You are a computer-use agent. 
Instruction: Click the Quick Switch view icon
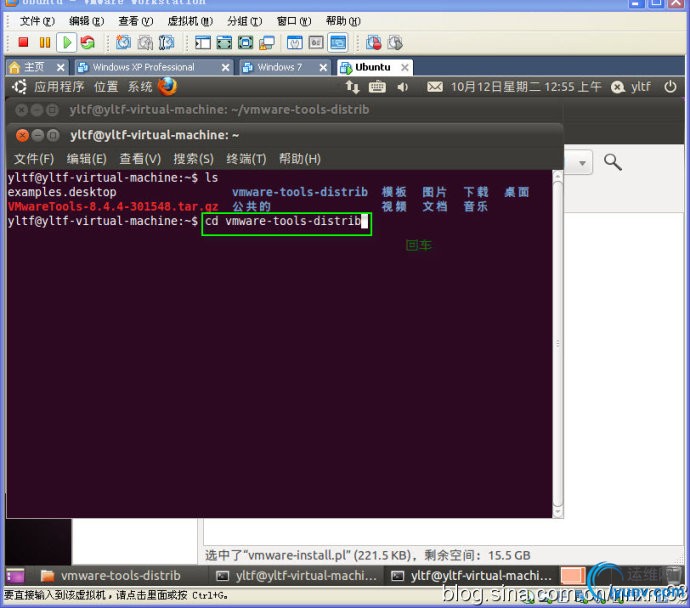click(x=224, y=43)
